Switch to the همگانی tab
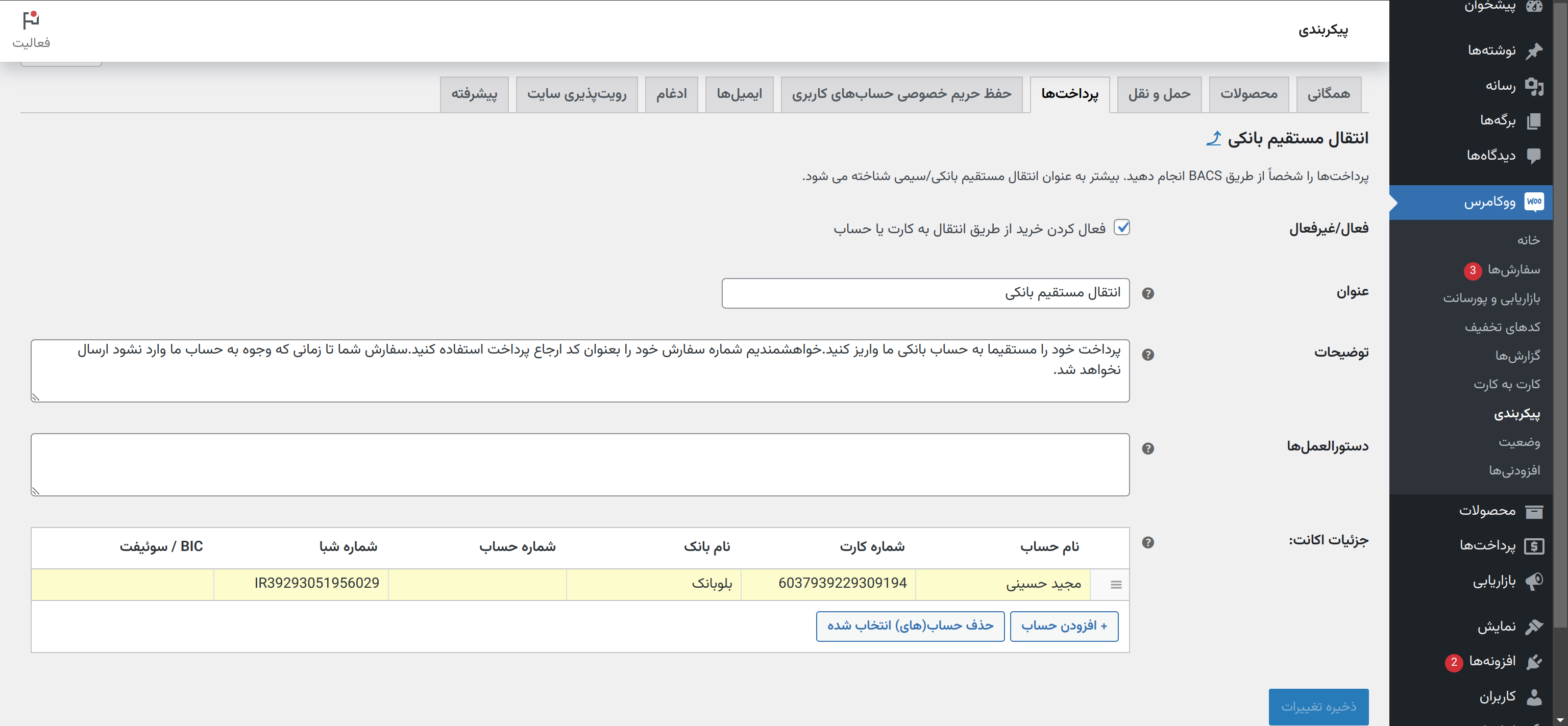This screenshot has height=726, width=1568. [1329, 94]
